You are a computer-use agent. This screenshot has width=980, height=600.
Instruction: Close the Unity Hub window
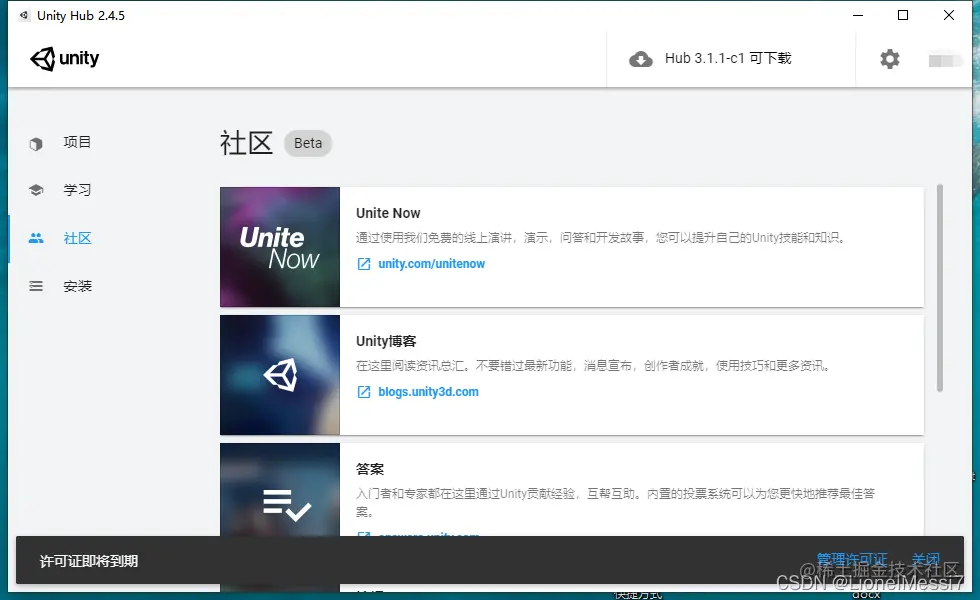pos(949,15)
